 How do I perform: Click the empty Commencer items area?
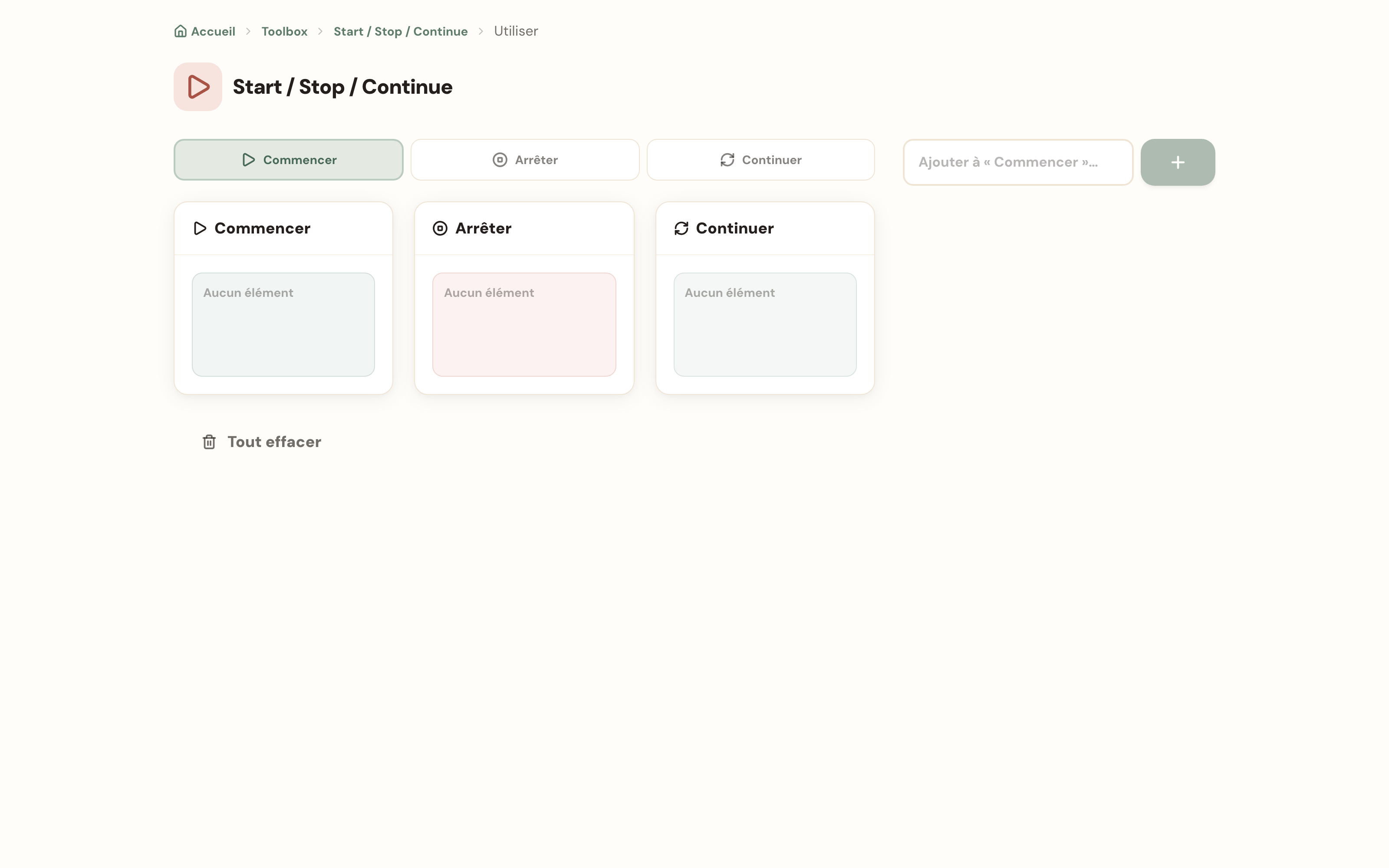[283, 324]
